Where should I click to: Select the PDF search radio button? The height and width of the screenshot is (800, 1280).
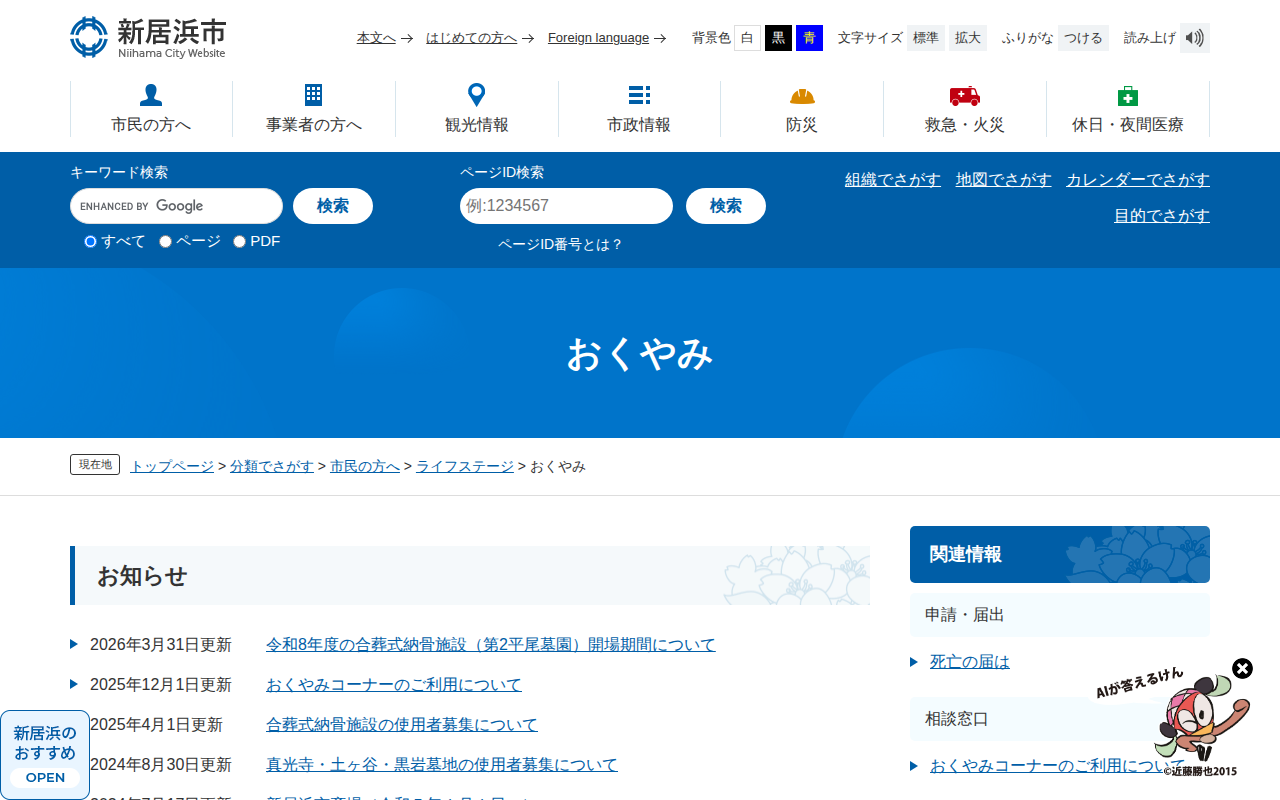point(239,241)
